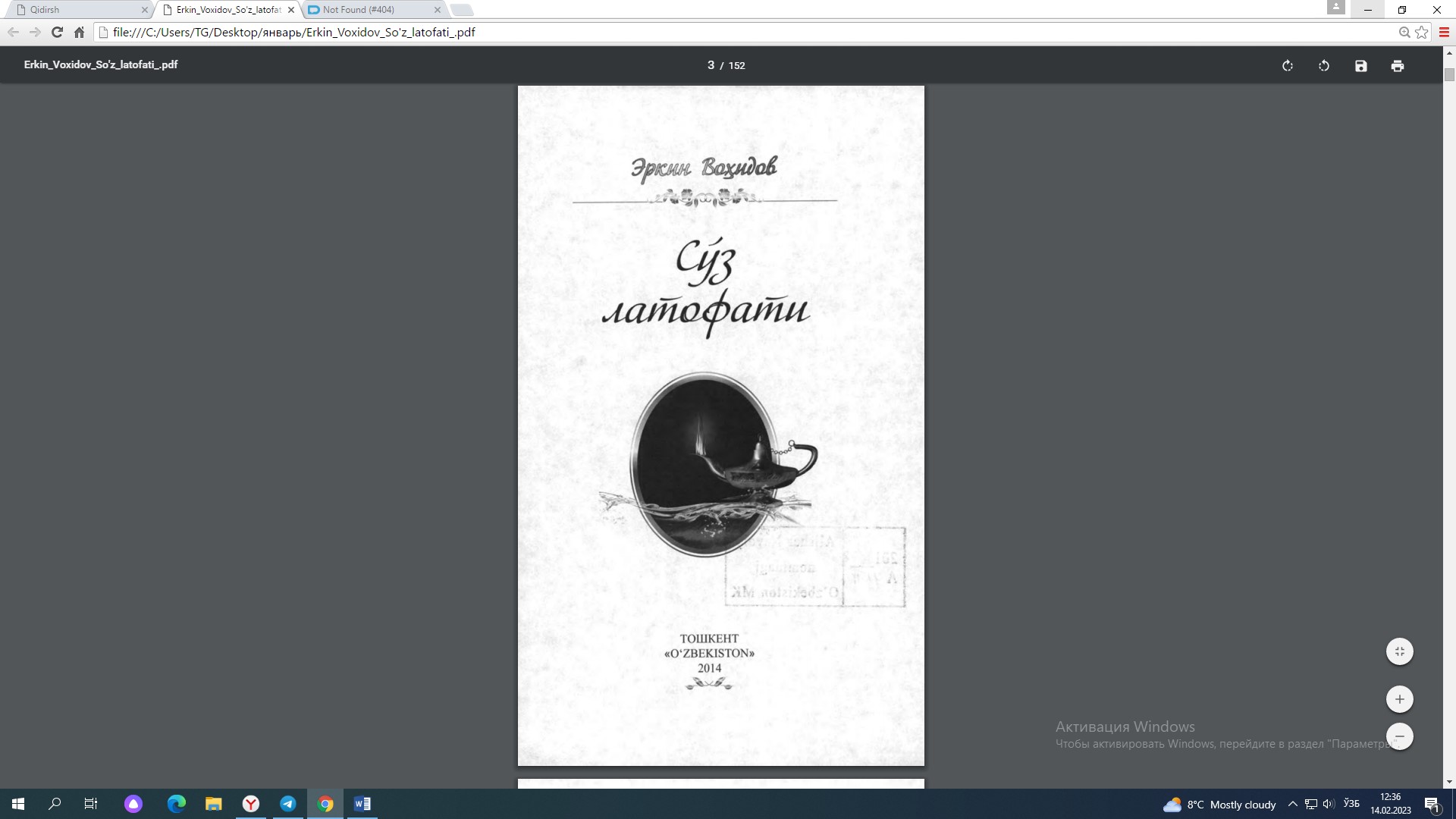Zoom in with the plus button

(x=1399, y=699)
